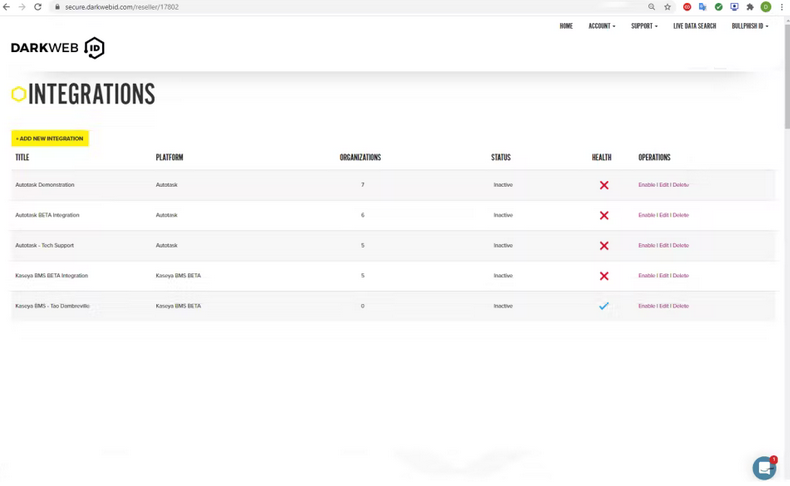The image size is (790, 486).
Task: Reload the page in the browser
Action: pyautogui.click(x=38, y=7)
